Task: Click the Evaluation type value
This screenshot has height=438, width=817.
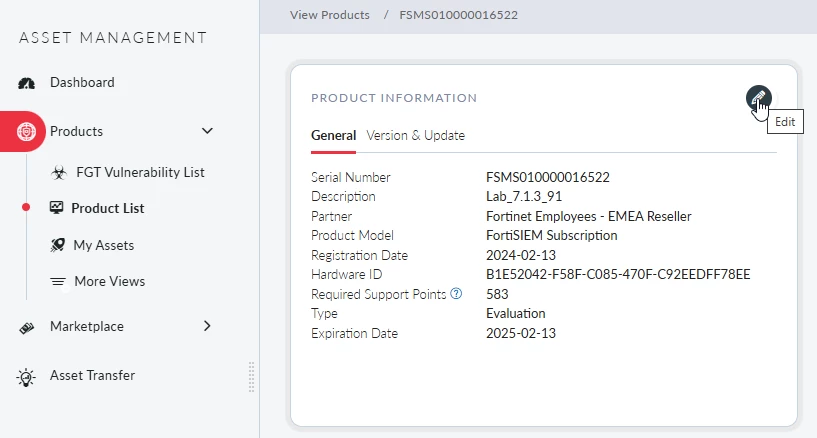Action: [x=516, y=314]
